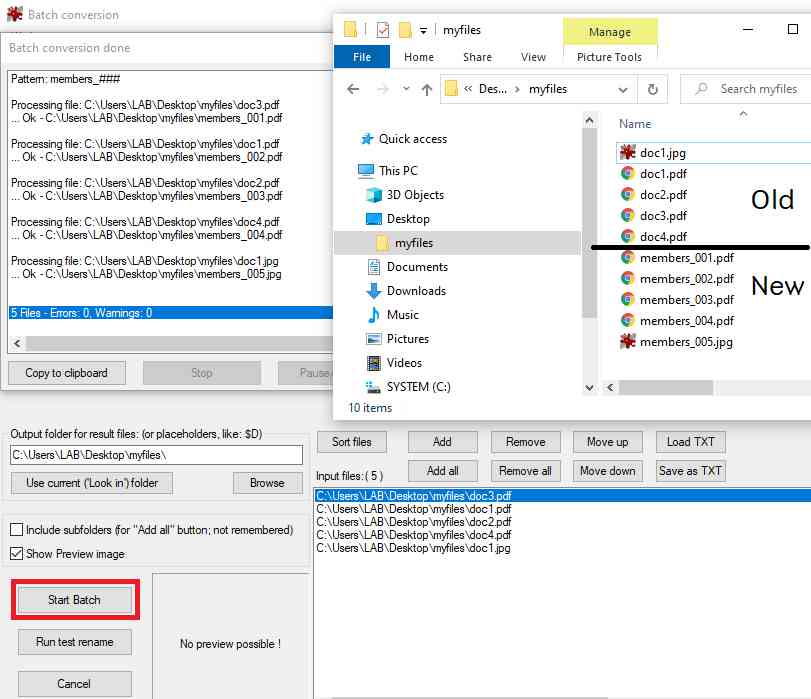
Task: Click the navigation pane vertical scrollbar
Action: [x=589, y=250]
